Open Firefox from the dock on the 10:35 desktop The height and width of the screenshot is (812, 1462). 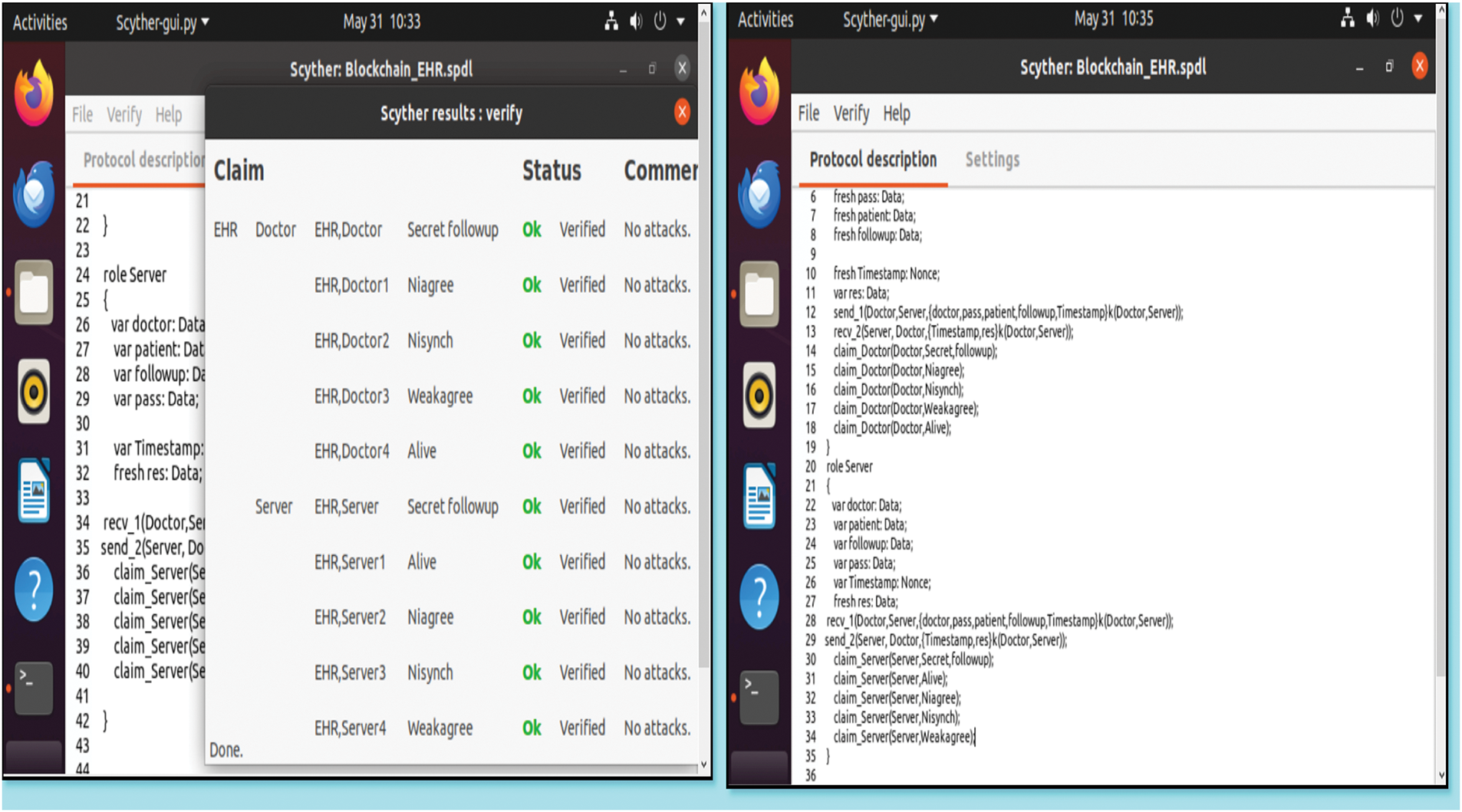pyautogui.click(x=759, y=93)
